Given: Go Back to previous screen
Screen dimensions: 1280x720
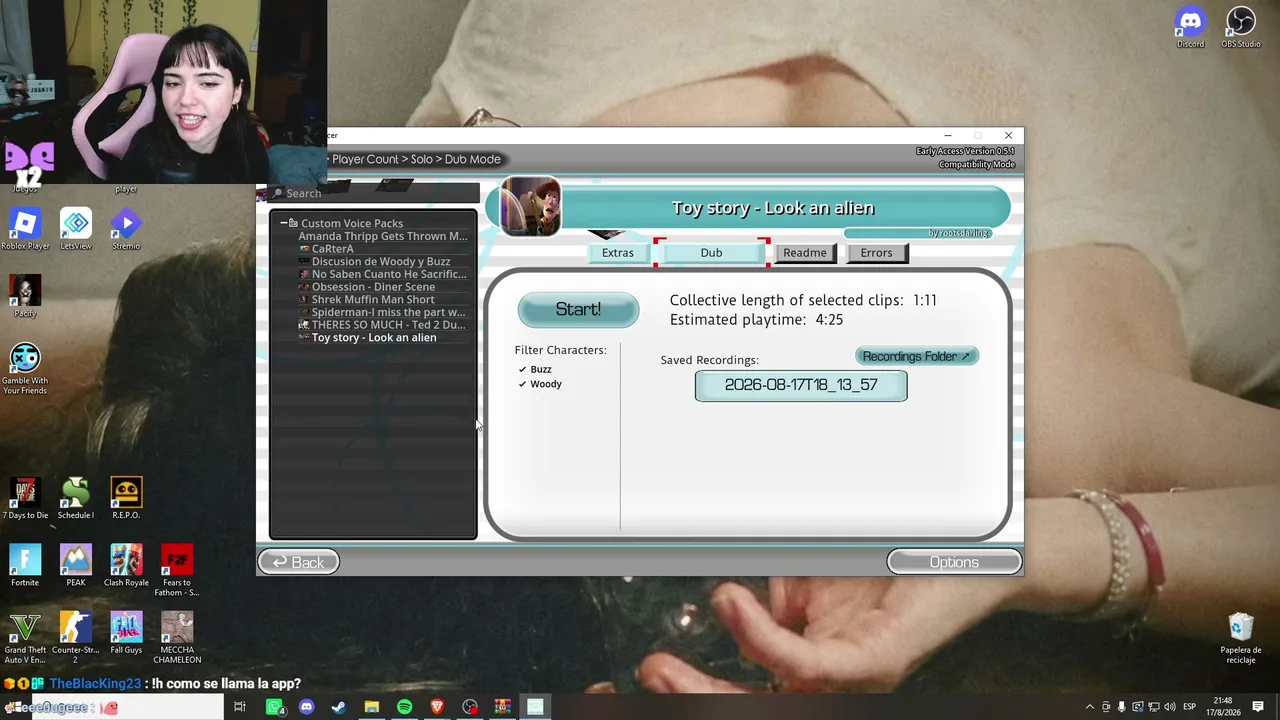Looking at the screenshot, I should [x=298, y=562].
